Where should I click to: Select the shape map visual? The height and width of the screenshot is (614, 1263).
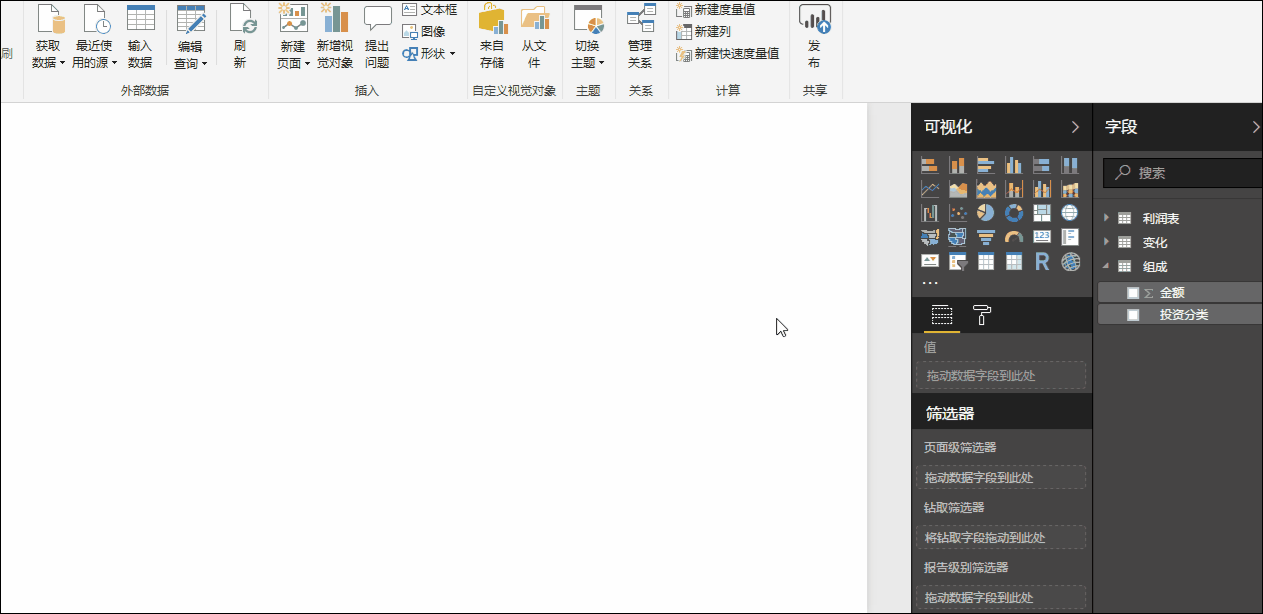(x=958, y=237)
